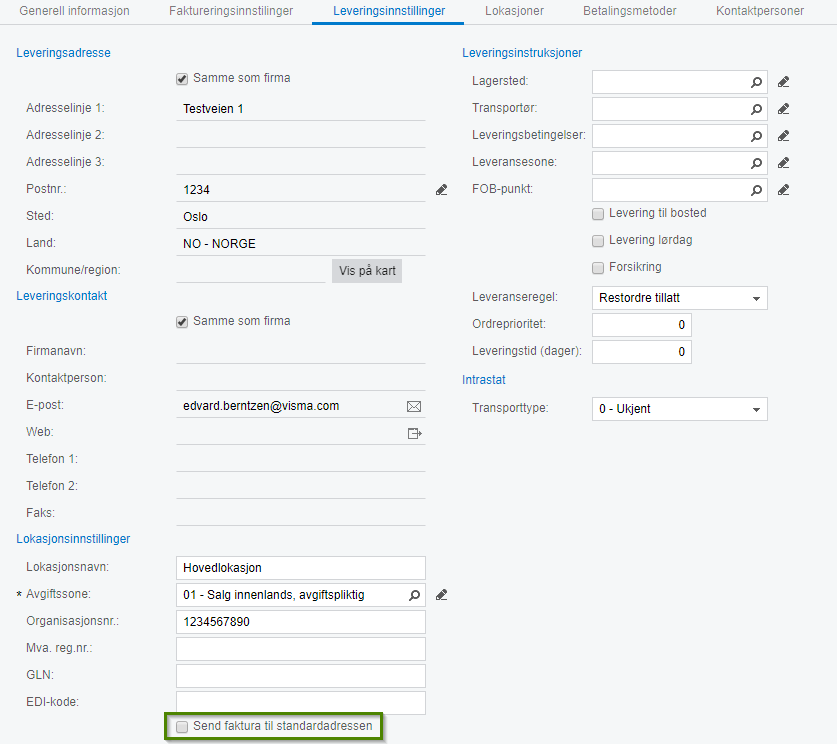Enable Send faktura til standardadressen checkbox
This screenshot has width=837, height=744.
coord(182,727)
